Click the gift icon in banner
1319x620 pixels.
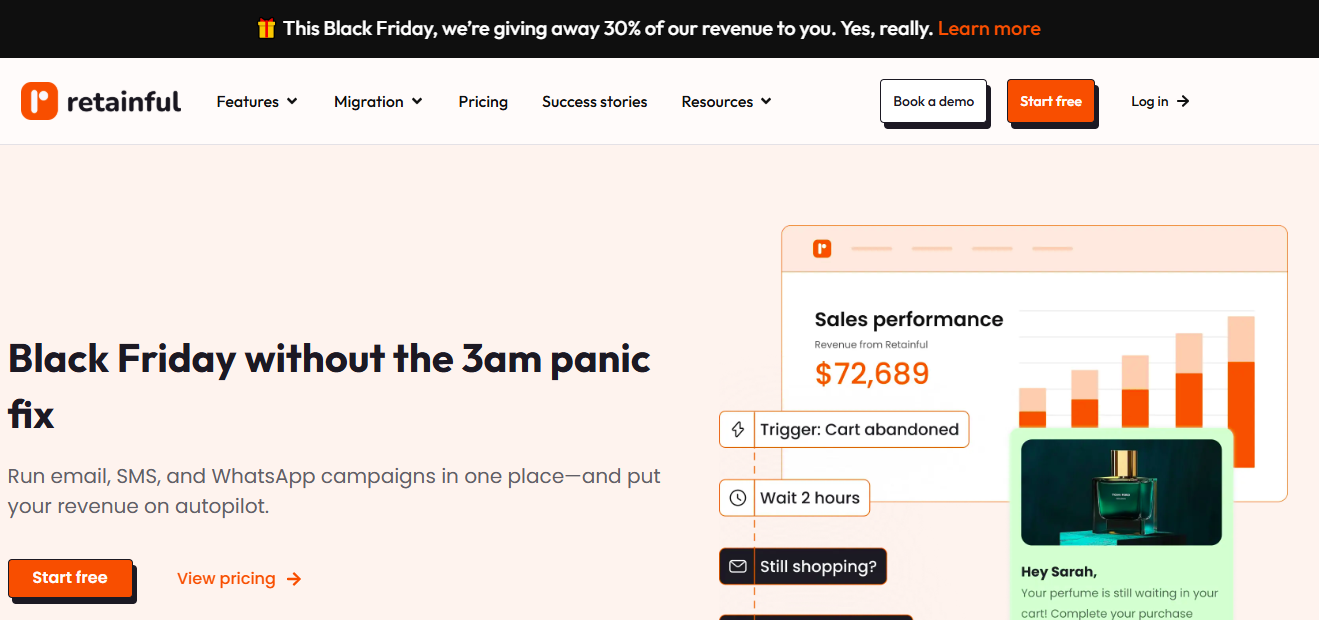(x=266, y=29)
